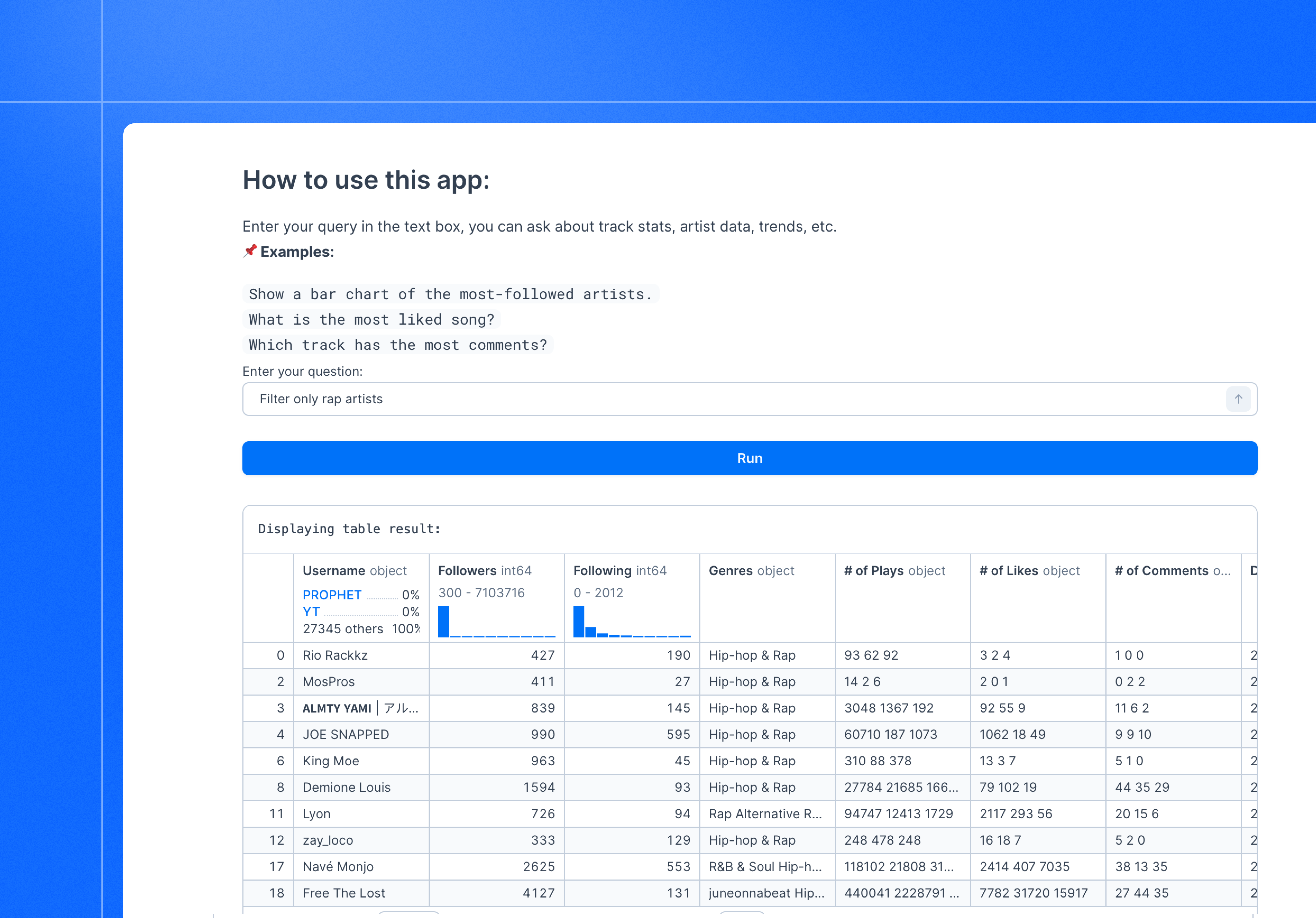Select the YT category in Username summary

click(311, 612)
